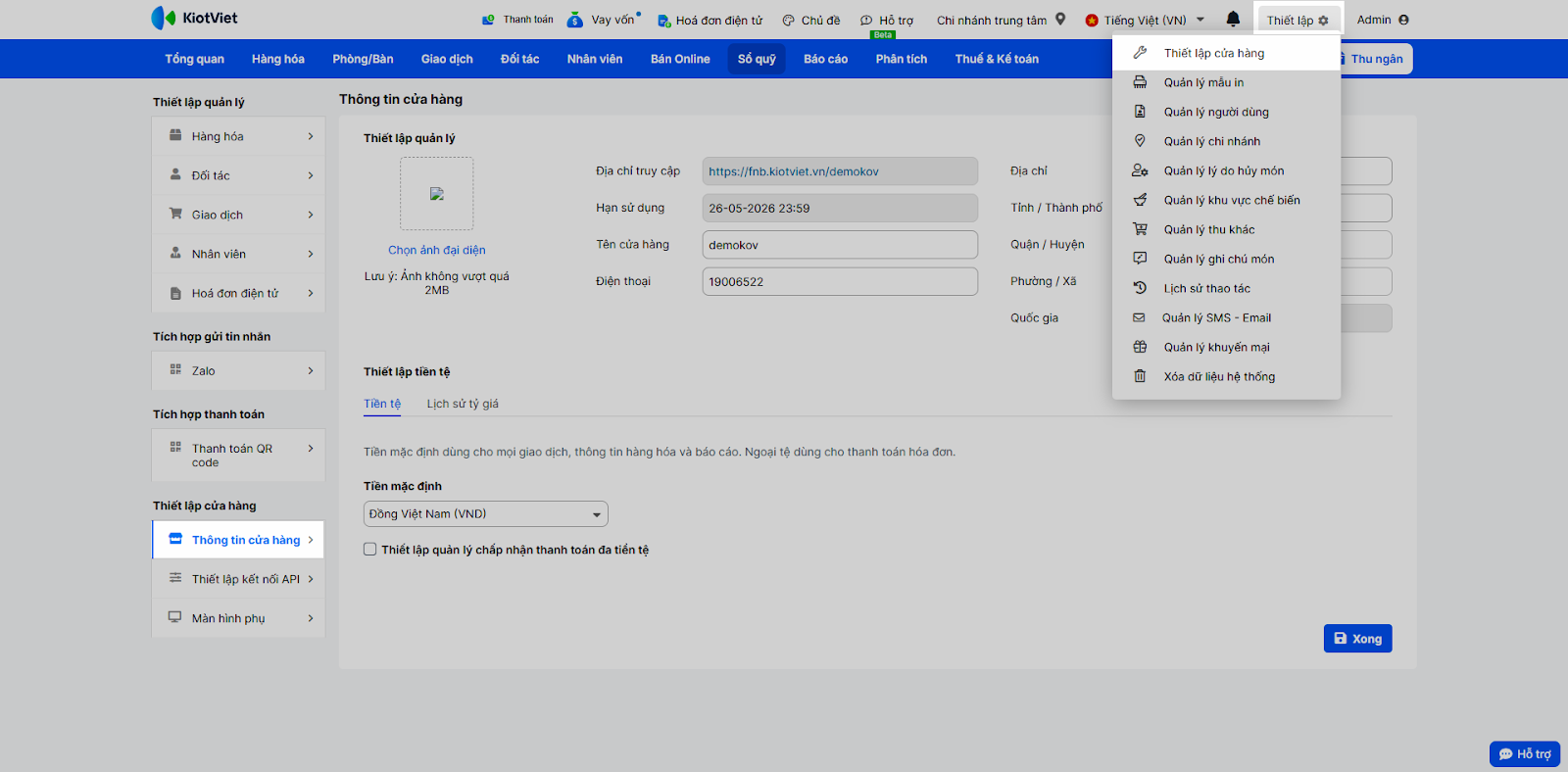Click the Hỗ trợ chat icon in header

pos(866,21)
